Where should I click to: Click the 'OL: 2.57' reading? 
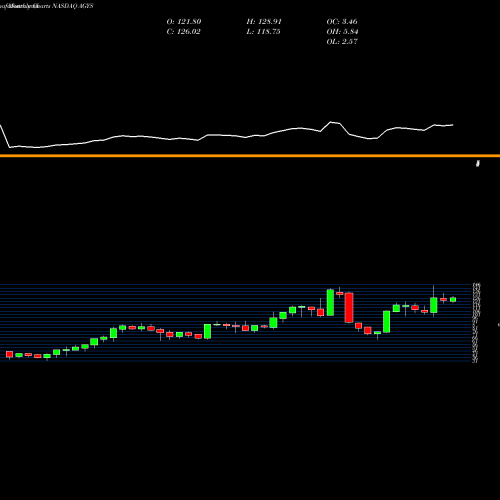pos(342,42)
